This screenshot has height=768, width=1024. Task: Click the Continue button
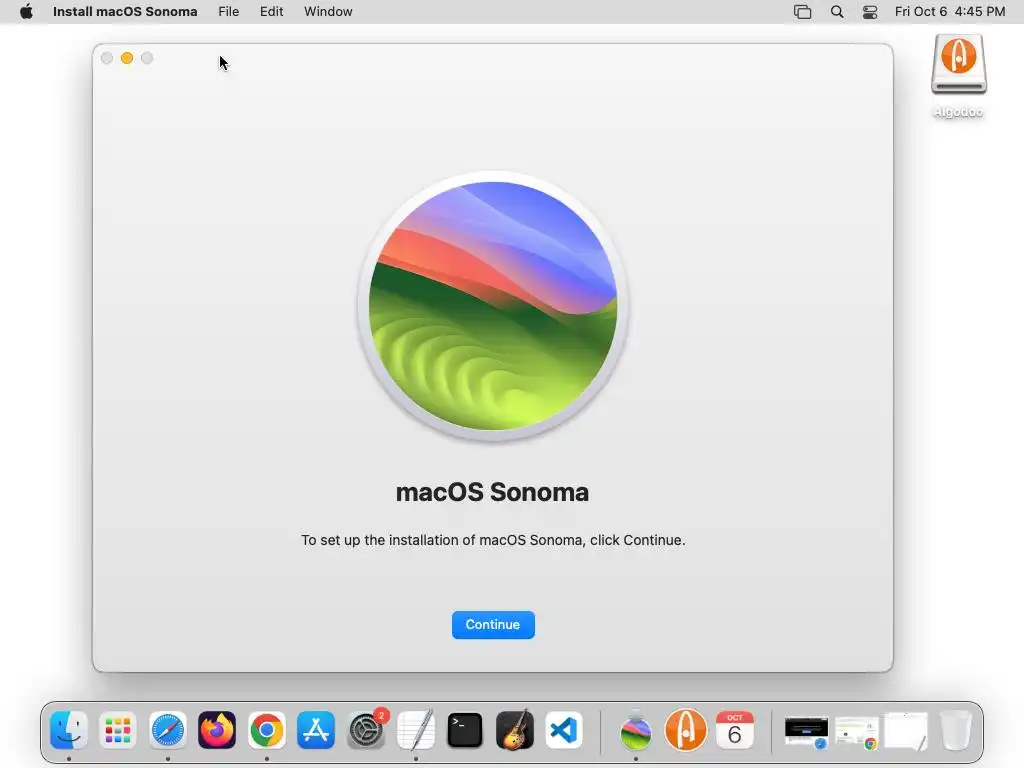click(x=493, y=625)
